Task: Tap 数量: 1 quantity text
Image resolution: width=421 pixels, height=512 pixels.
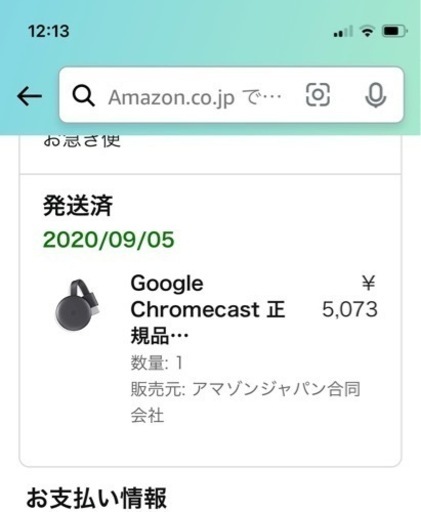Action: pyautogui.click(x=157, y=363)
